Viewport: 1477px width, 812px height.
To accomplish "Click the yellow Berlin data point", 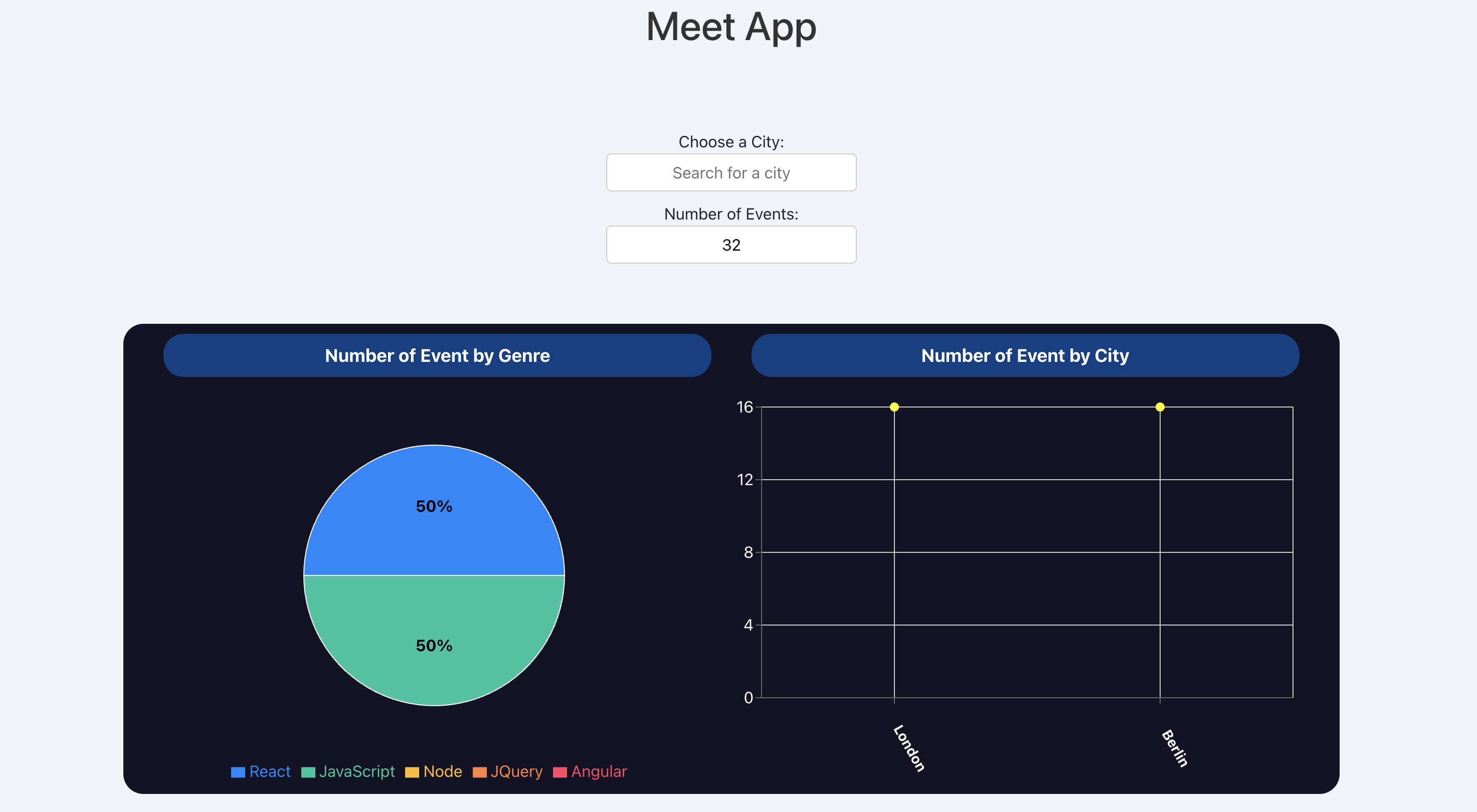I will [x=1159, y=407].
